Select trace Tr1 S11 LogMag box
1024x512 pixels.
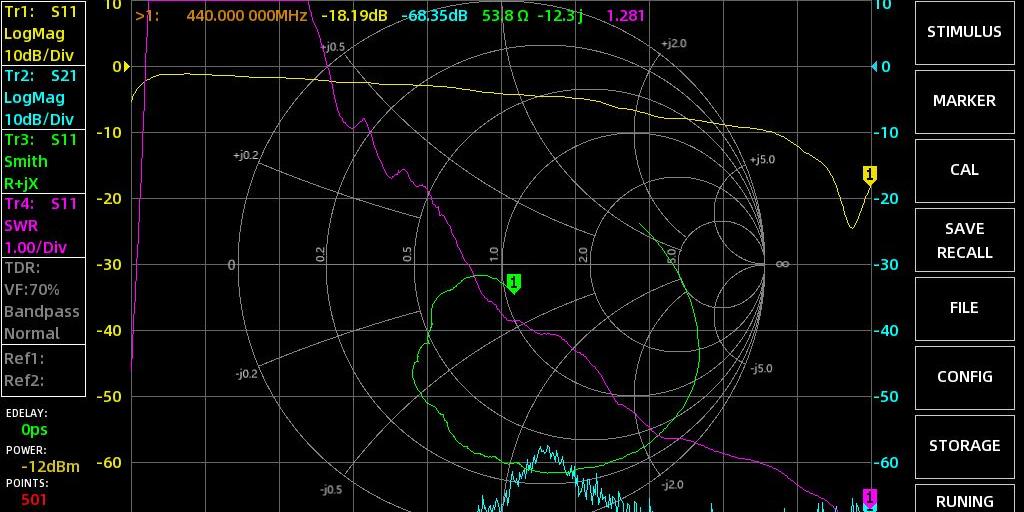[43, 33]
